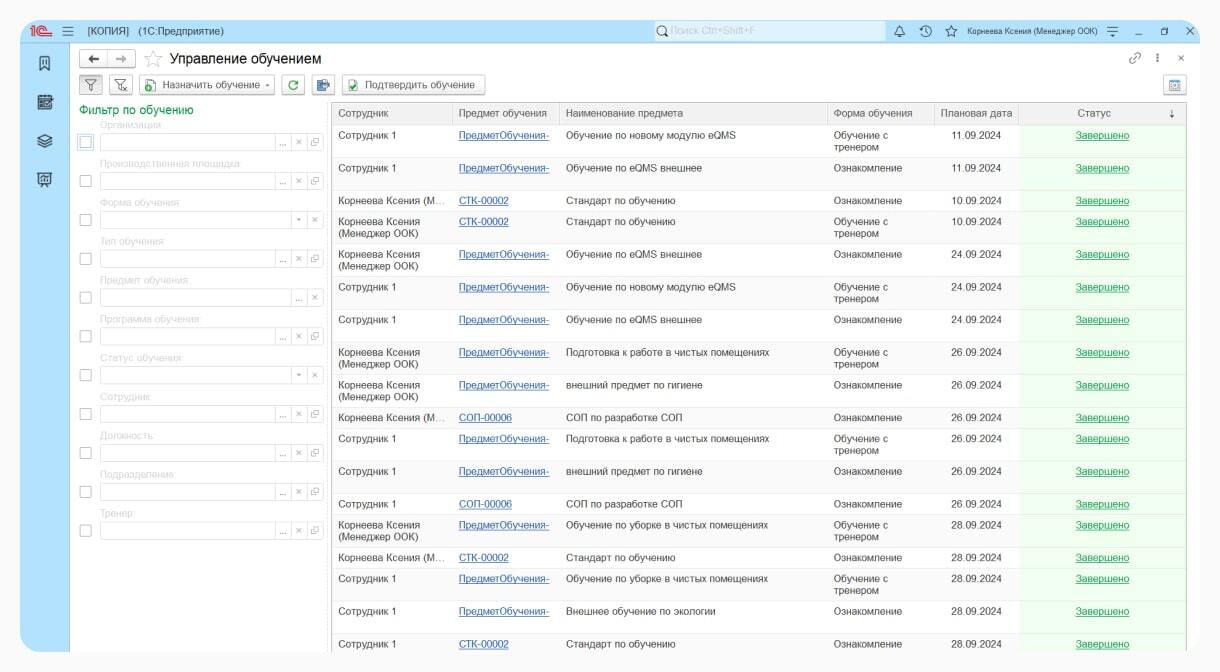Clear the Организация filter field
The width and height of the screenshot is (1220, 672).
298,142
